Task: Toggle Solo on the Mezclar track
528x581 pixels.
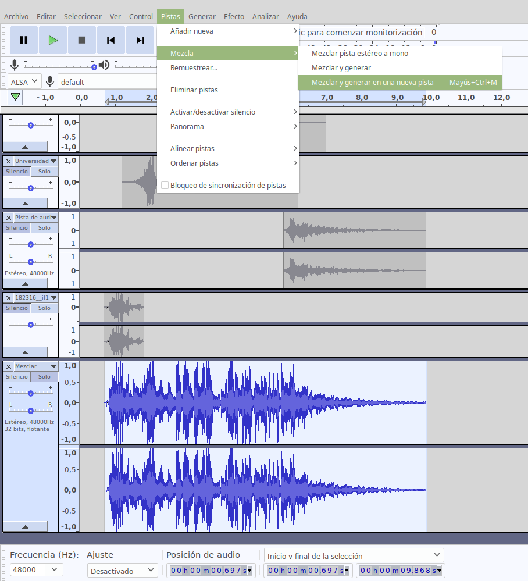Action: pyautogui.click(x=44, y=377)
